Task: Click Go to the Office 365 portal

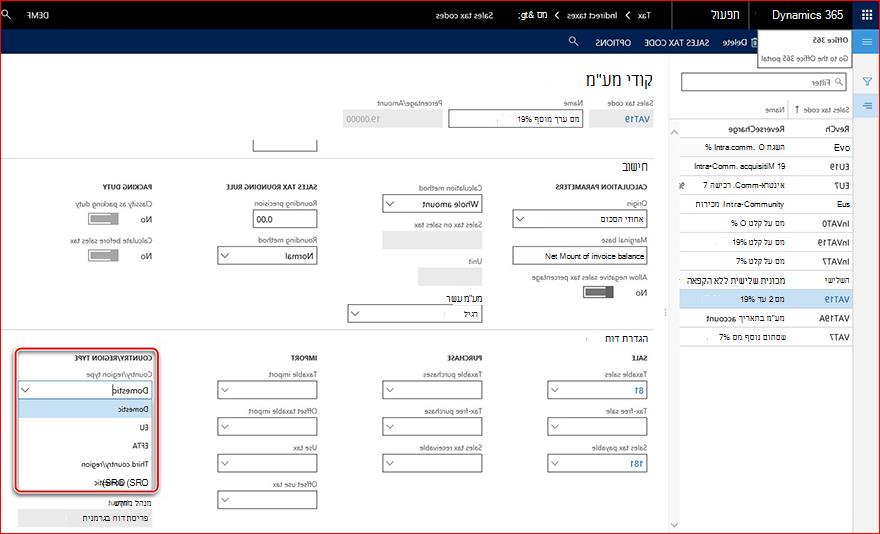Action: click(804, 58)
